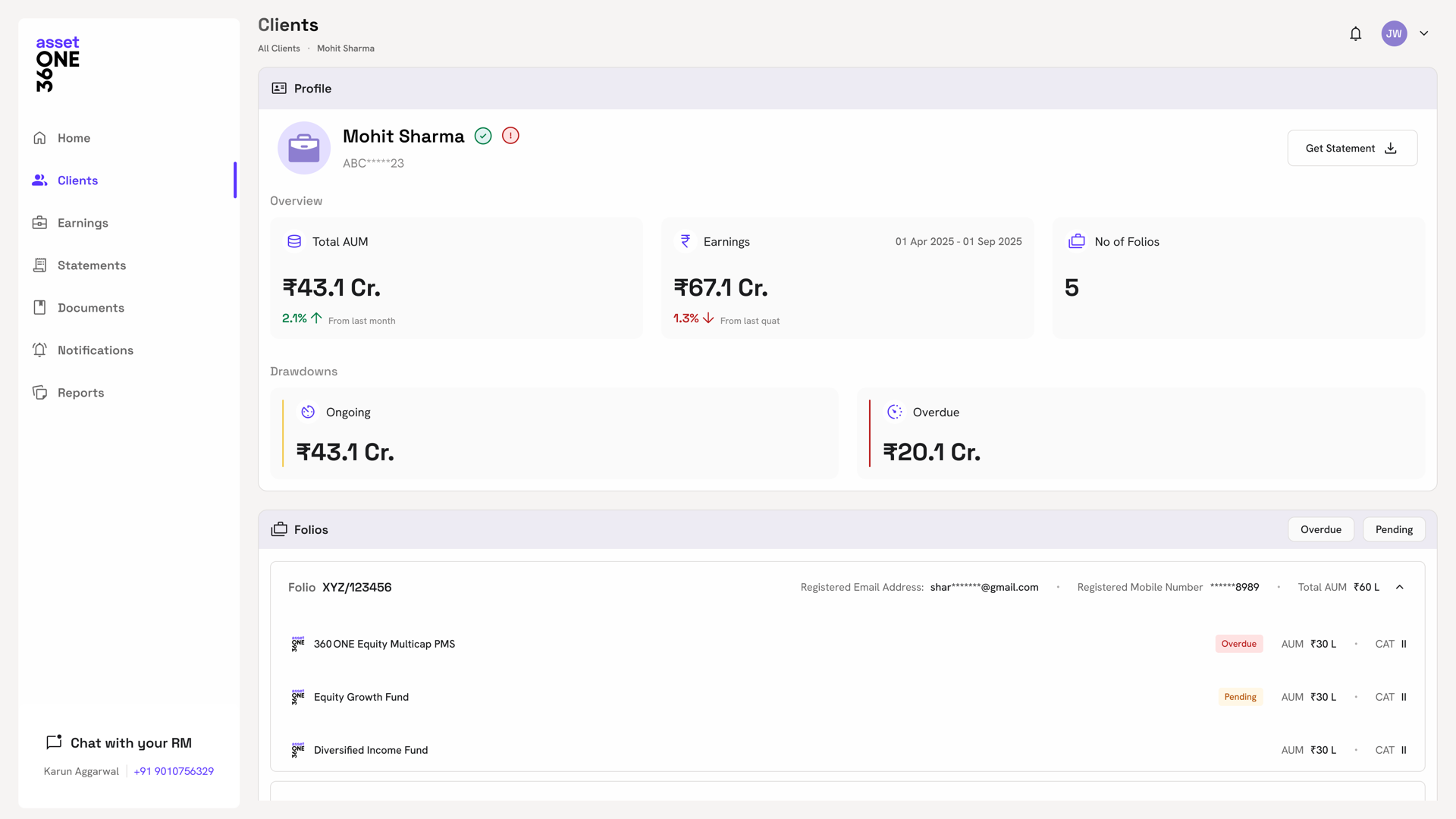Viewport: 1456px width, 819px height.
Task: Click the client ID ABC*****23
Action: click(373, 163)
